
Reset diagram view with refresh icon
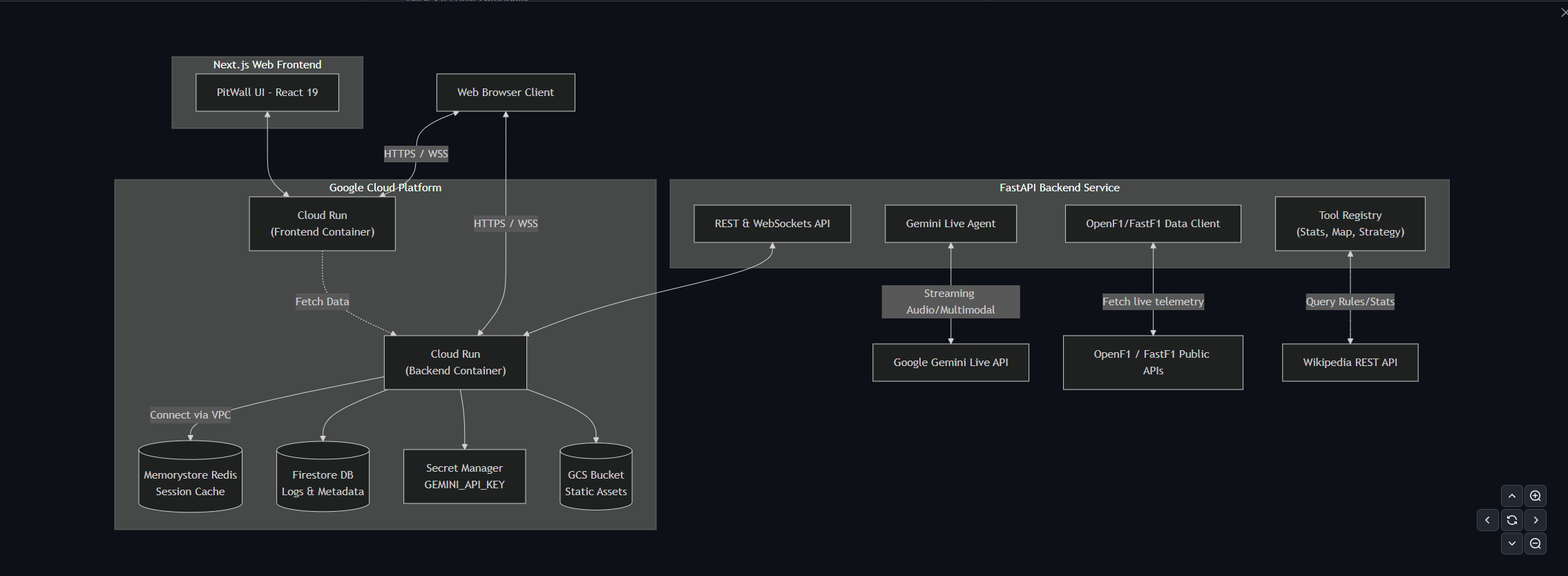point(1511,520)
